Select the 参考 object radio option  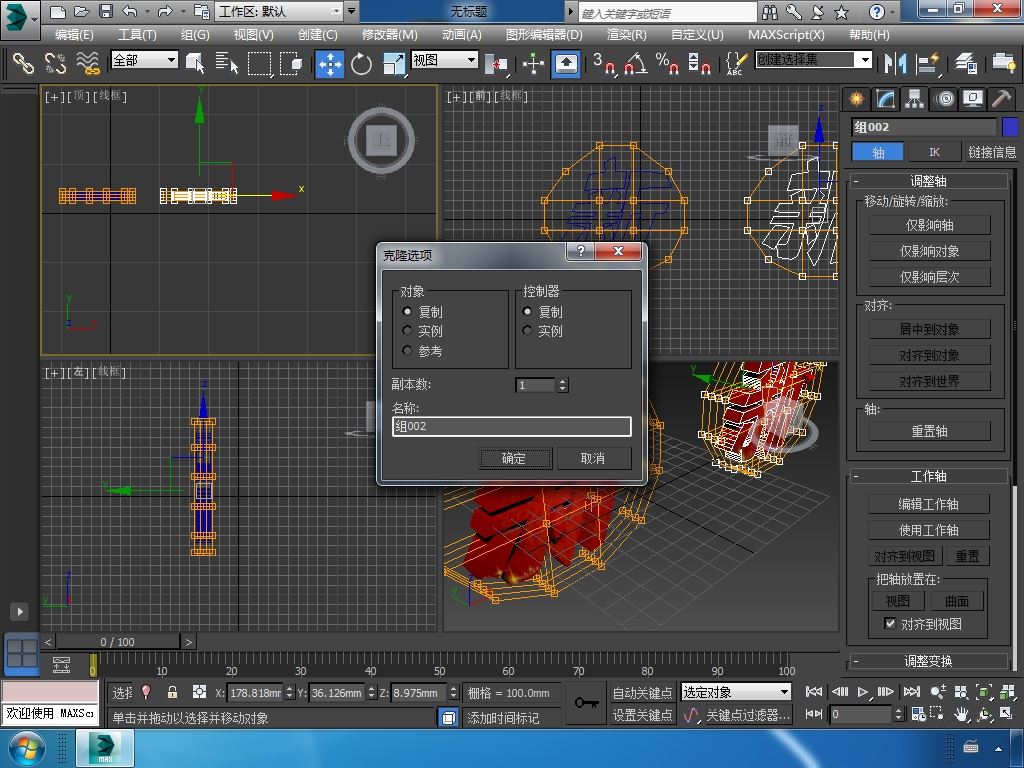408,351
